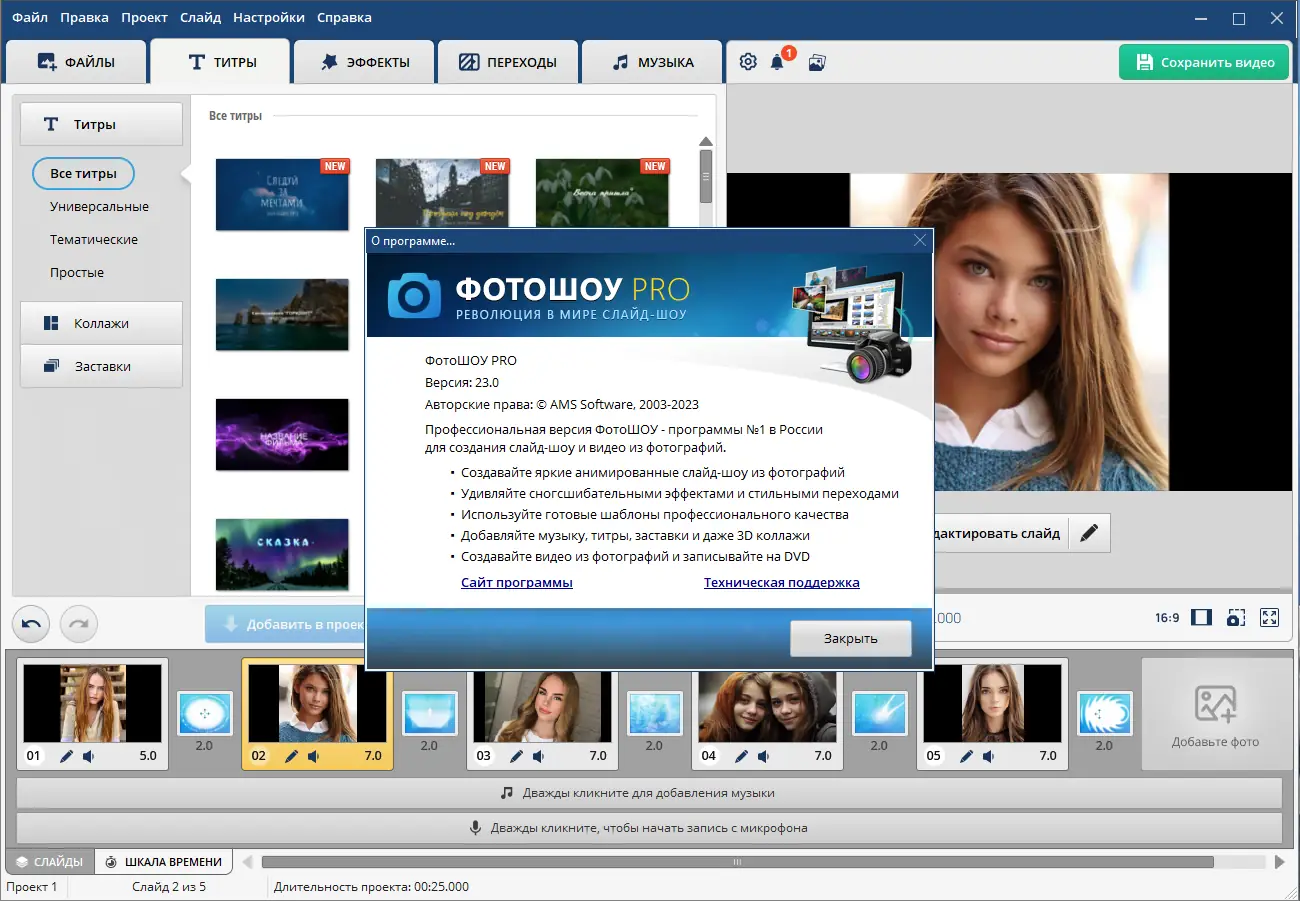Click the timeline horizontal scrollbar thumb
Screen dimensions: 1300x901
point(738,862)
